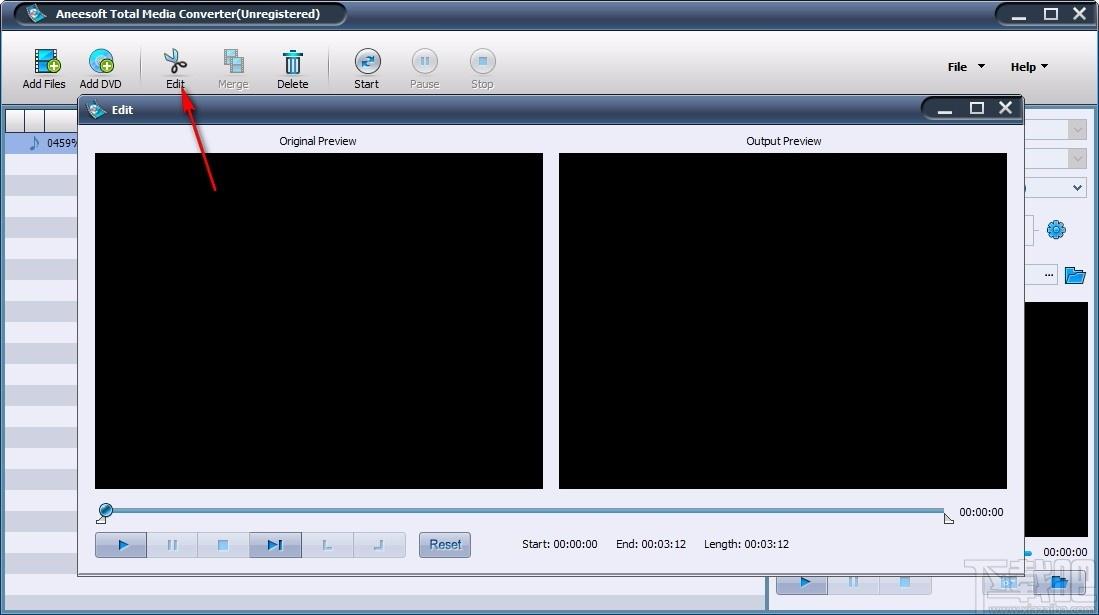Screen dimensions: 1099x615
Task: Click the Add DVD disc icon
Action: 101,62
